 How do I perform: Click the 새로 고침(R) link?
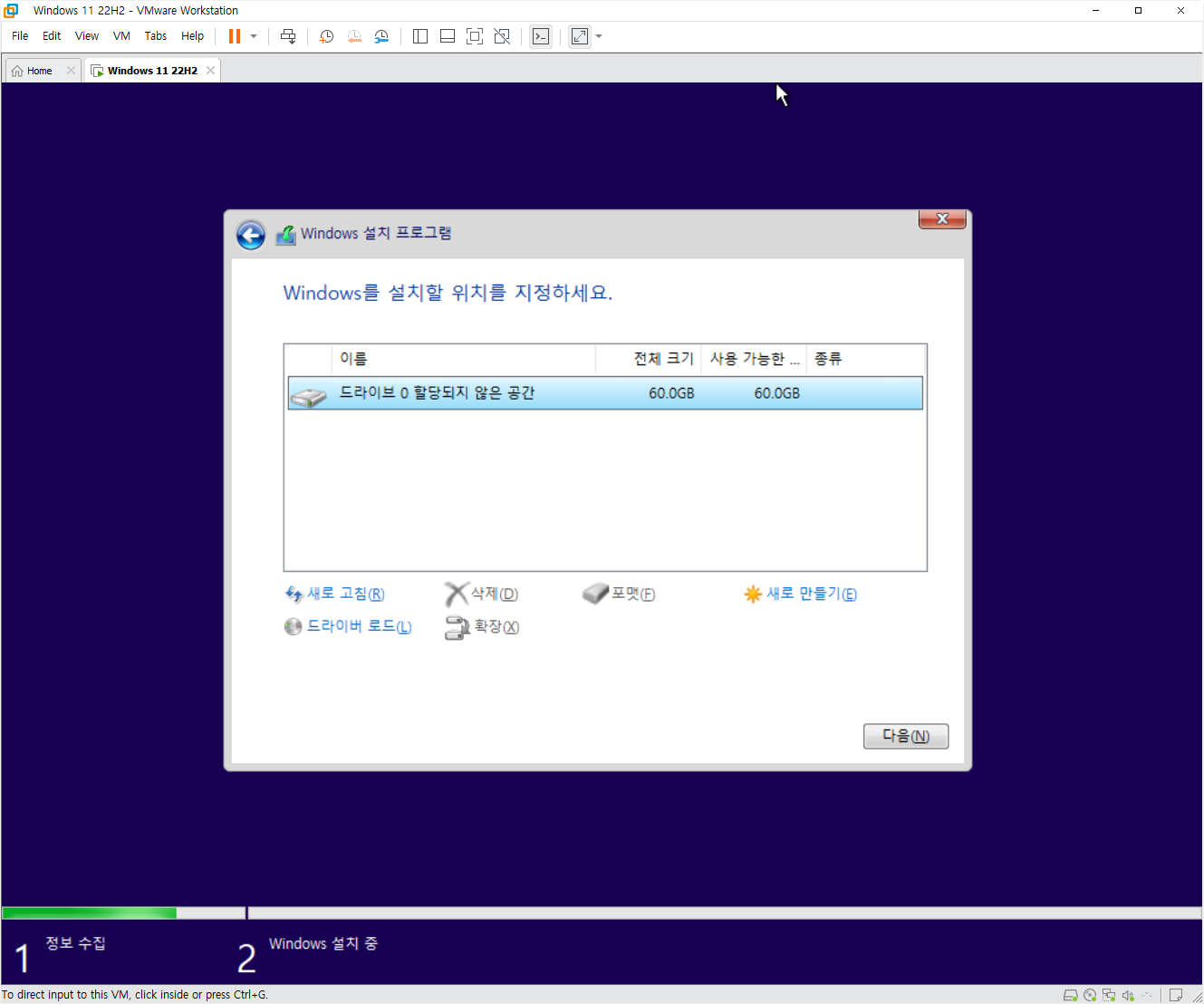pyautogui.click(x=335, y=594)
